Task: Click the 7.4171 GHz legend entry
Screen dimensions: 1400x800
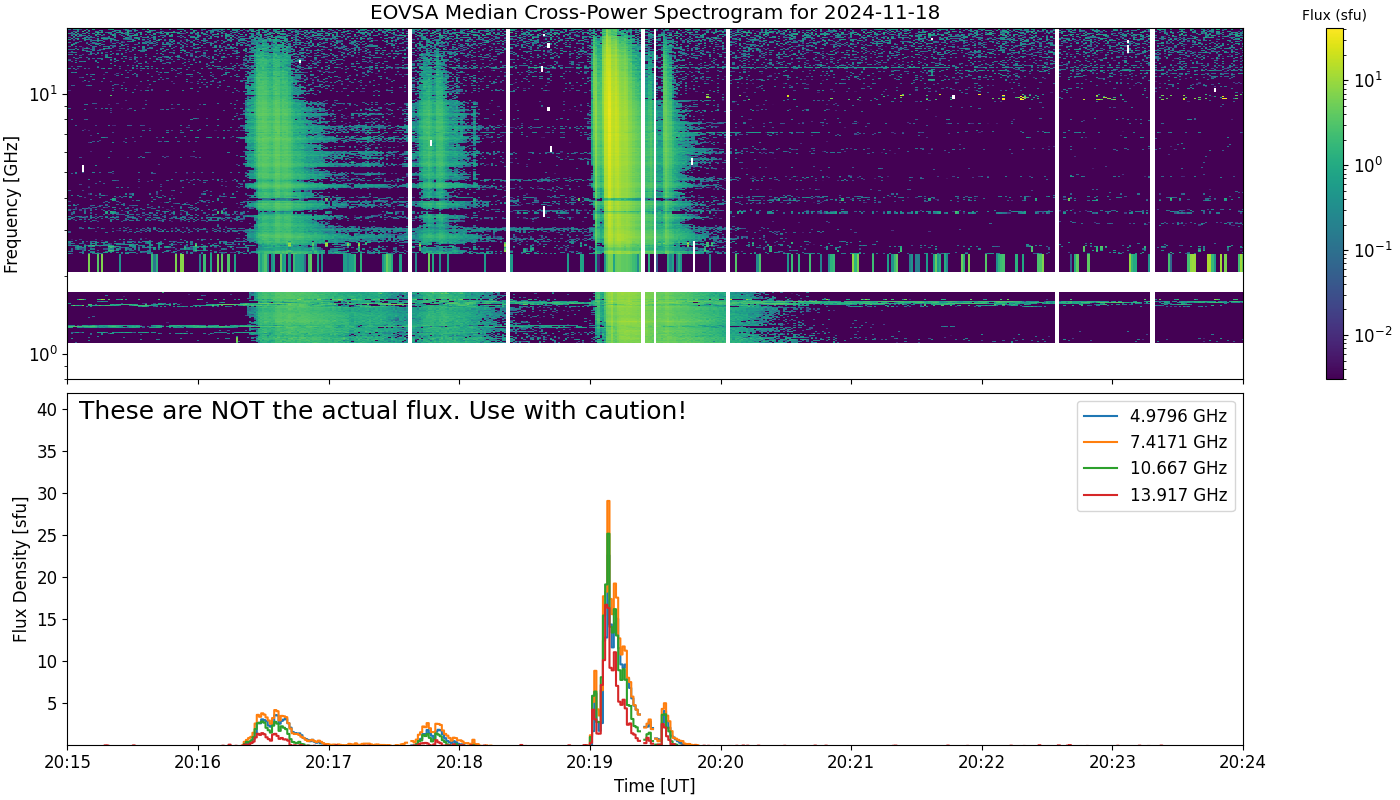Action: click(x=1156, y=442)
